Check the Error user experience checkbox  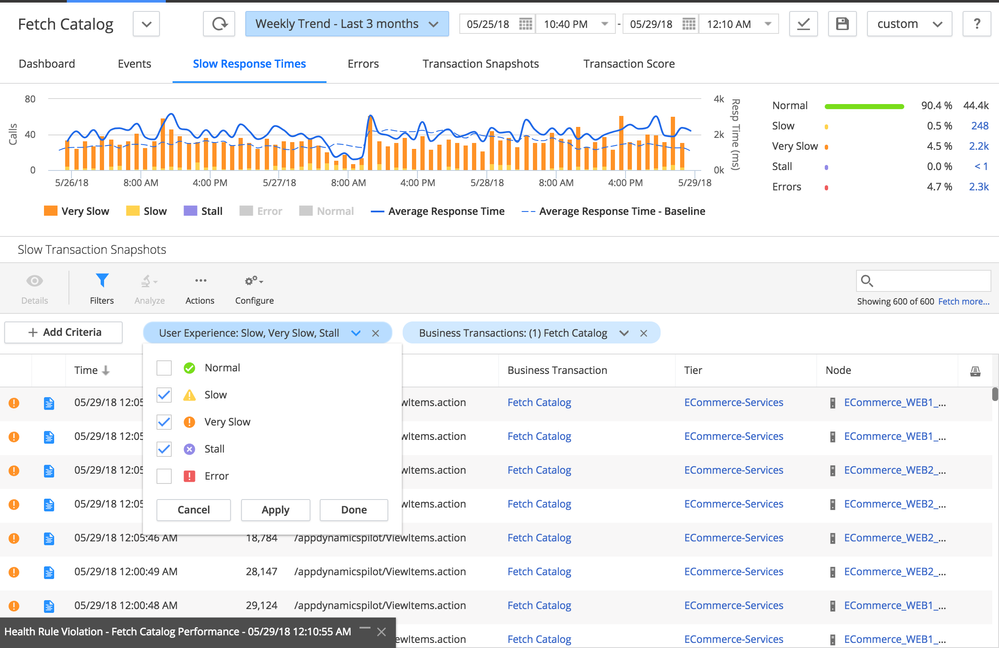164,476
